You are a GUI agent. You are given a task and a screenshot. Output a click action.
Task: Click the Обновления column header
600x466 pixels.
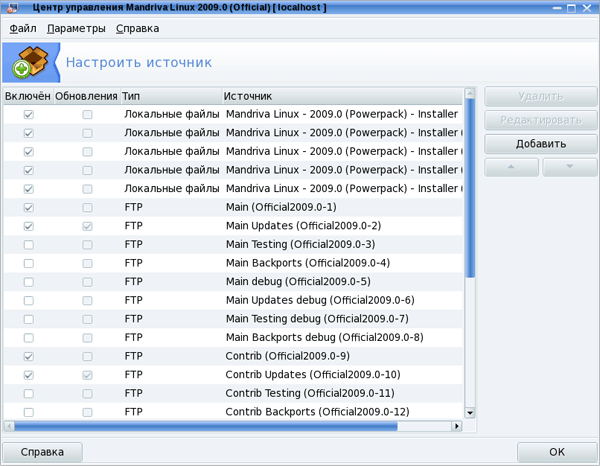(86, 96)
